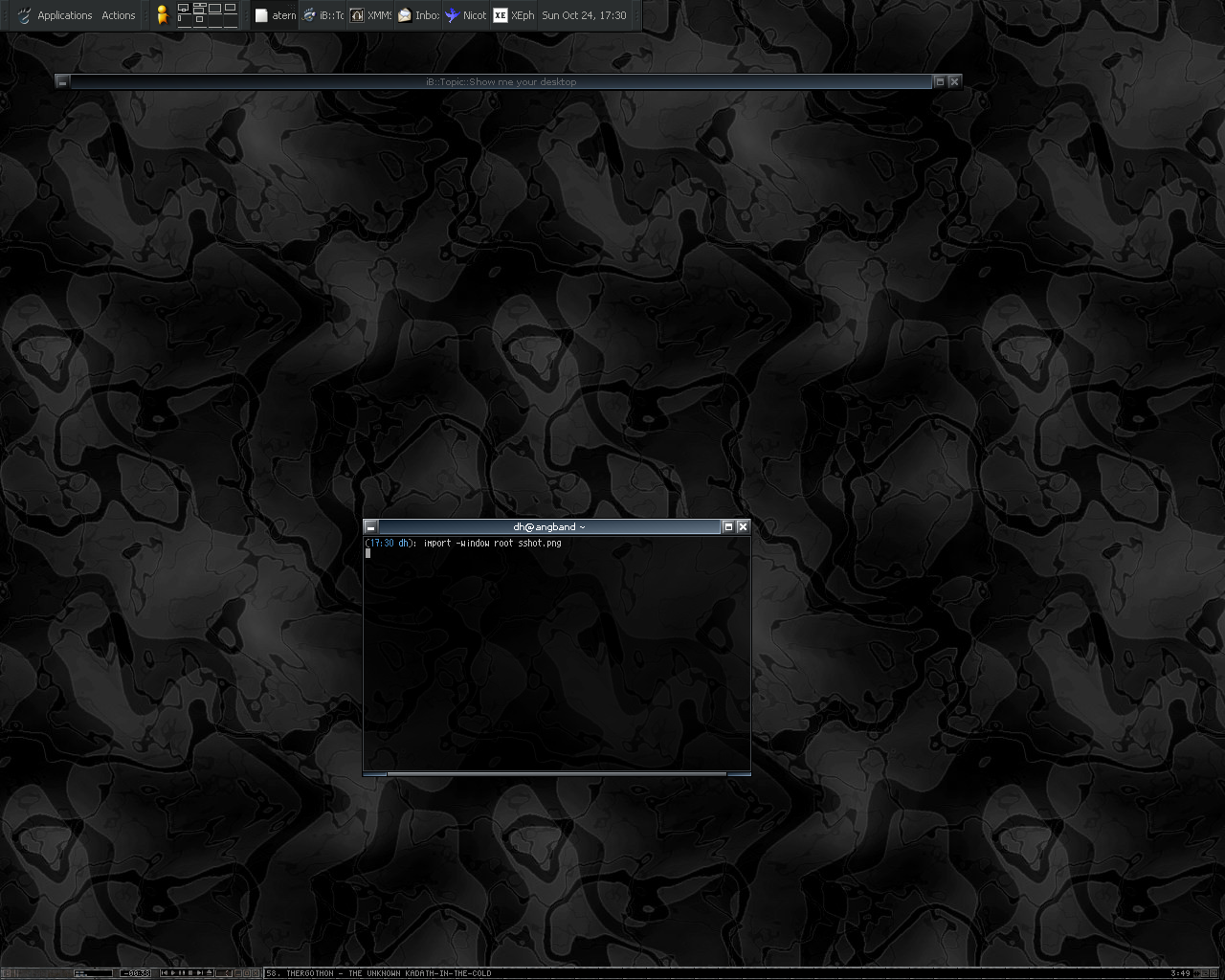This screenshot has width=1225, height=980.
Task: Switch to the Nicotine taskbar entry
Action: (466, 15)
